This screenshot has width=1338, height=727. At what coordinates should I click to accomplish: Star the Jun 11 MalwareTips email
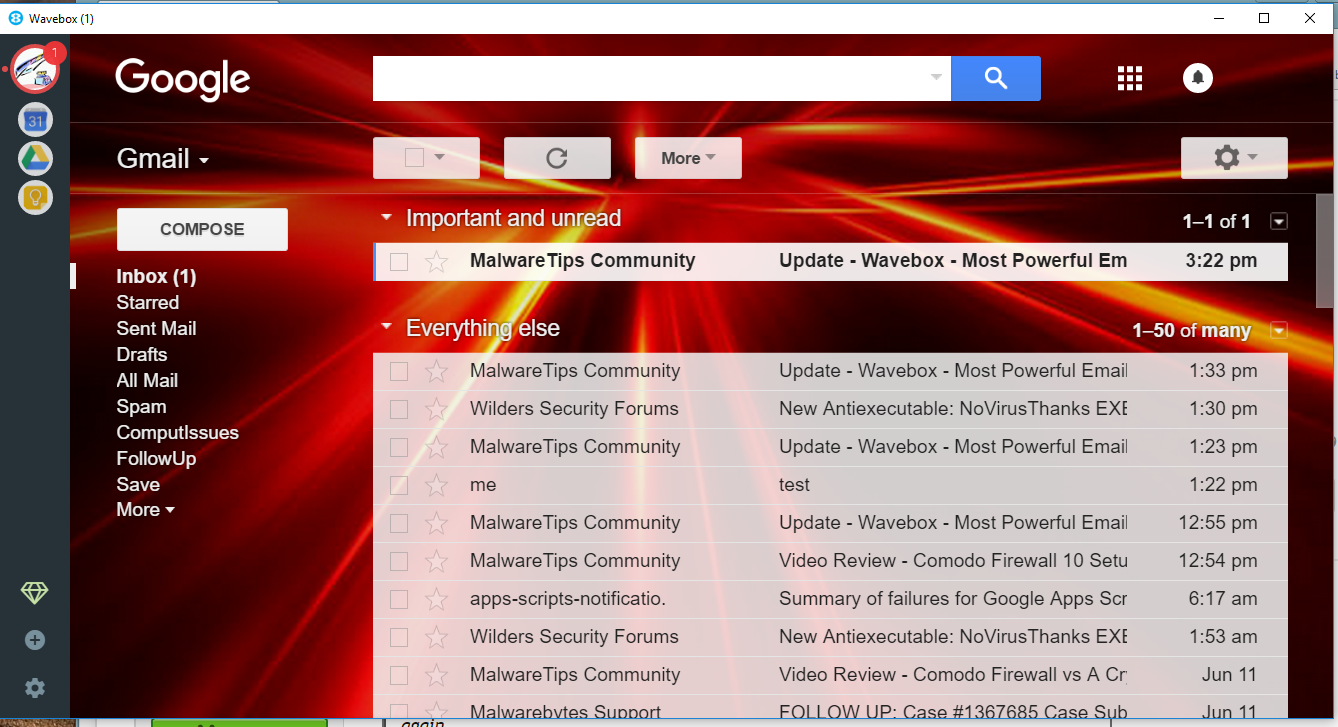click(x=436, y=676)
